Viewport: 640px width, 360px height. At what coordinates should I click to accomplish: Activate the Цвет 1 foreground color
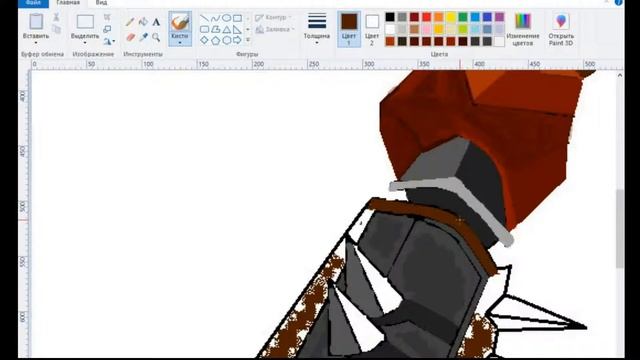349,29
